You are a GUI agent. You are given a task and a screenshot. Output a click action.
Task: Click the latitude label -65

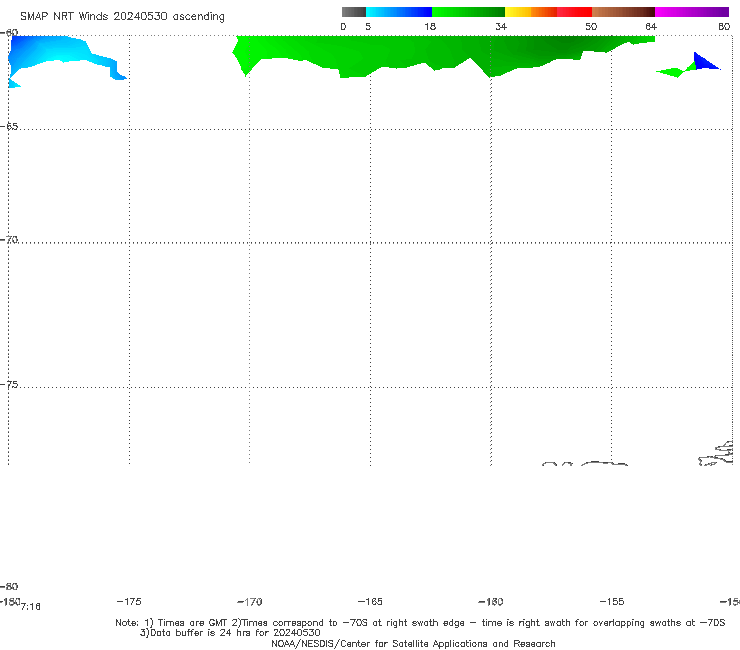[x=9, y=126]
